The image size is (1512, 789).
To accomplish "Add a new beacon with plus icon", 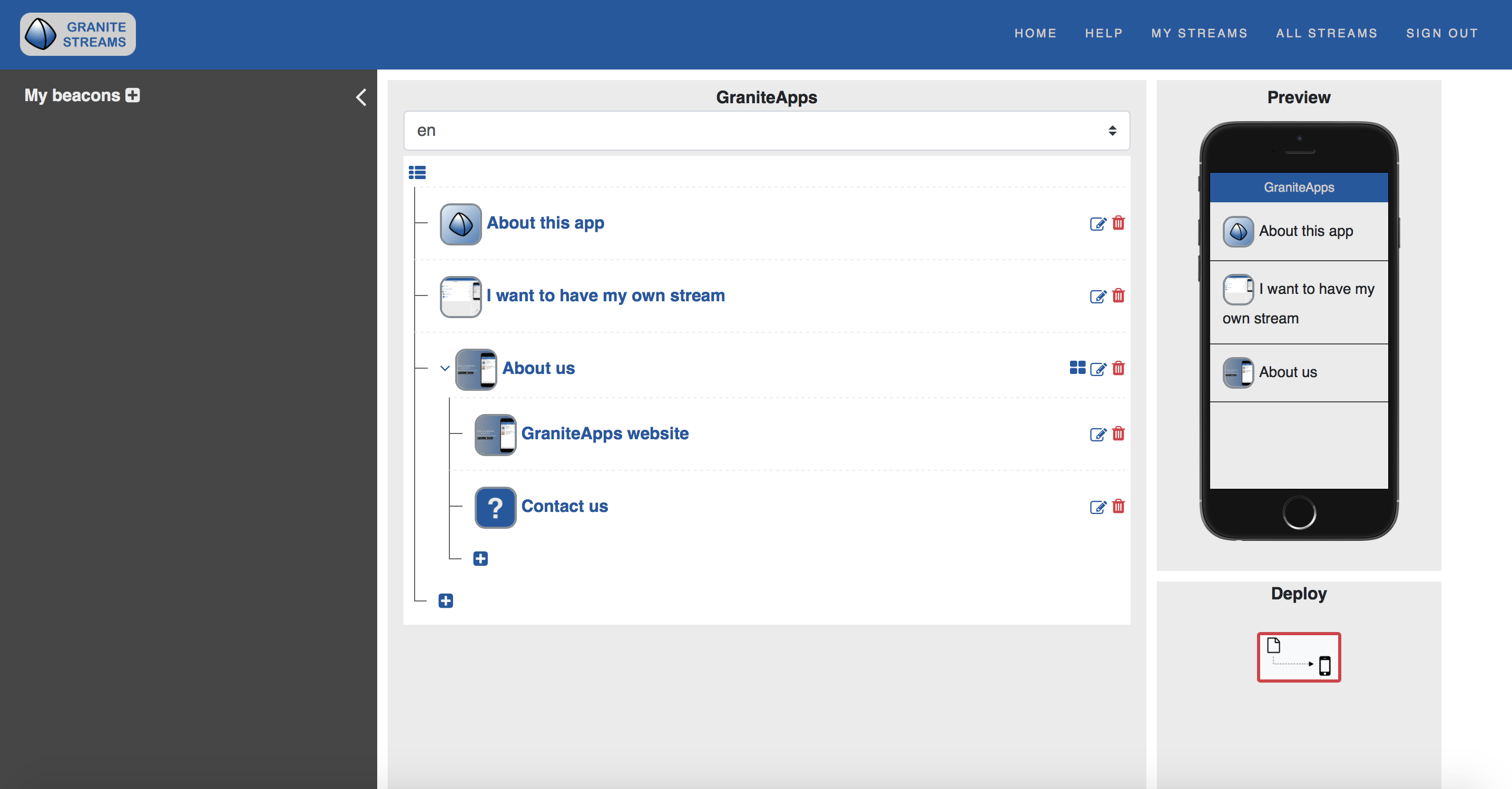I will pyautogui.click(x=133, y=95).
